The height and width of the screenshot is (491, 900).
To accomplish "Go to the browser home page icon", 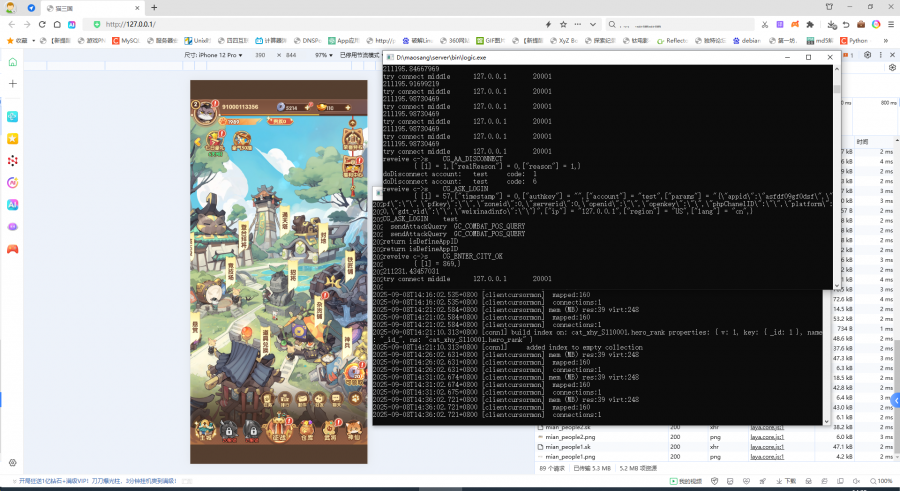I will [x=57, y=25].
